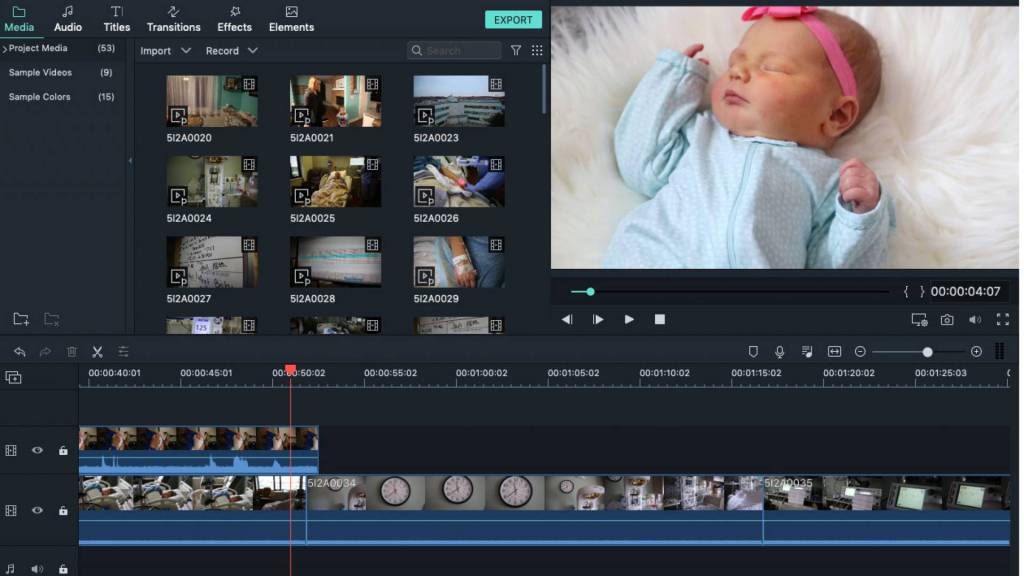
Task: Click the filter icon beside search
Action: [x=516, y=50]
